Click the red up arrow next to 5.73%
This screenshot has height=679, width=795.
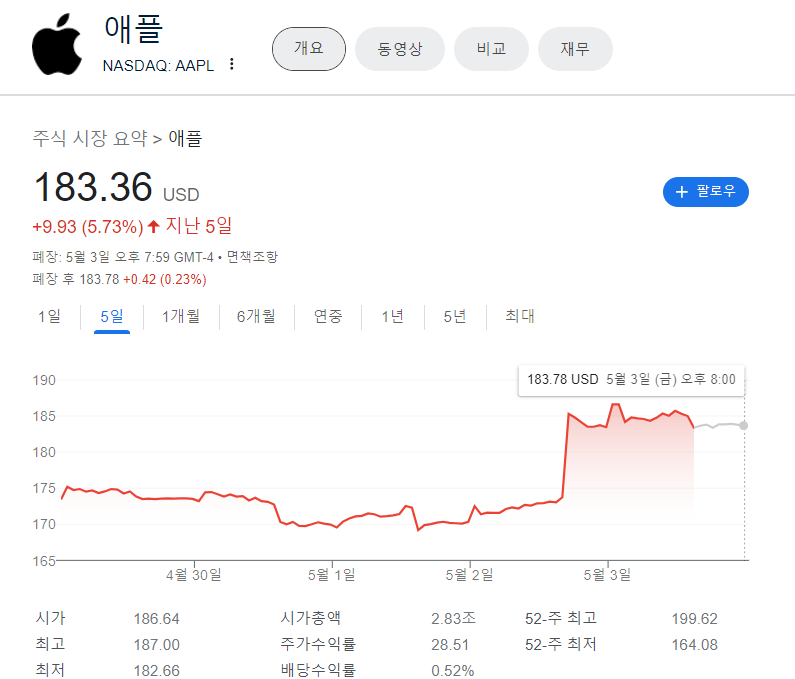tap(154, 226)
